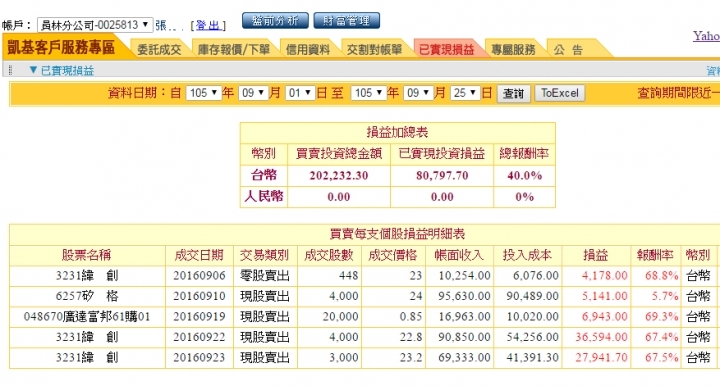Click the book income value 95,630.00
This screenshot has width=720, height=386.
point(464,296)
